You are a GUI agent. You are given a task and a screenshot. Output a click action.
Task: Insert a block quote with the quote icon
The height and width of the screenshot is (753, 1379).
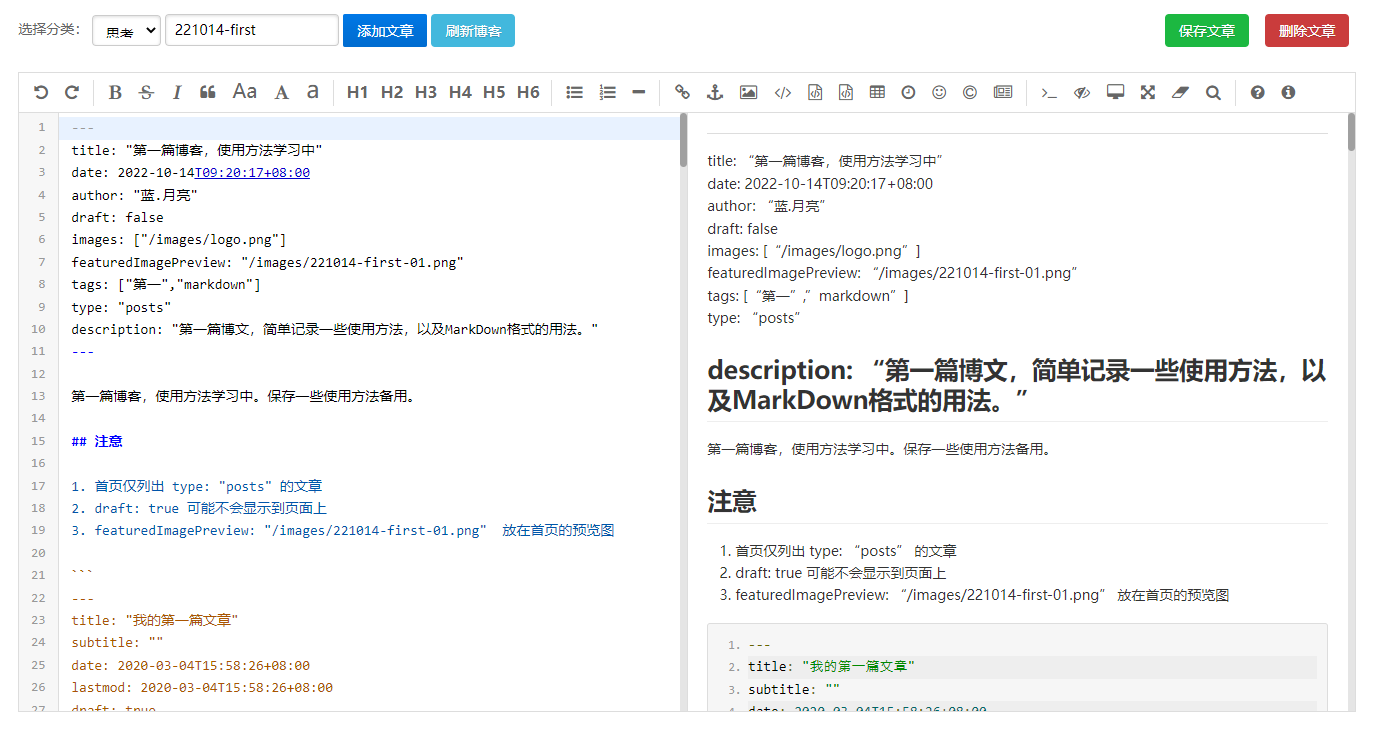point(208,92)
